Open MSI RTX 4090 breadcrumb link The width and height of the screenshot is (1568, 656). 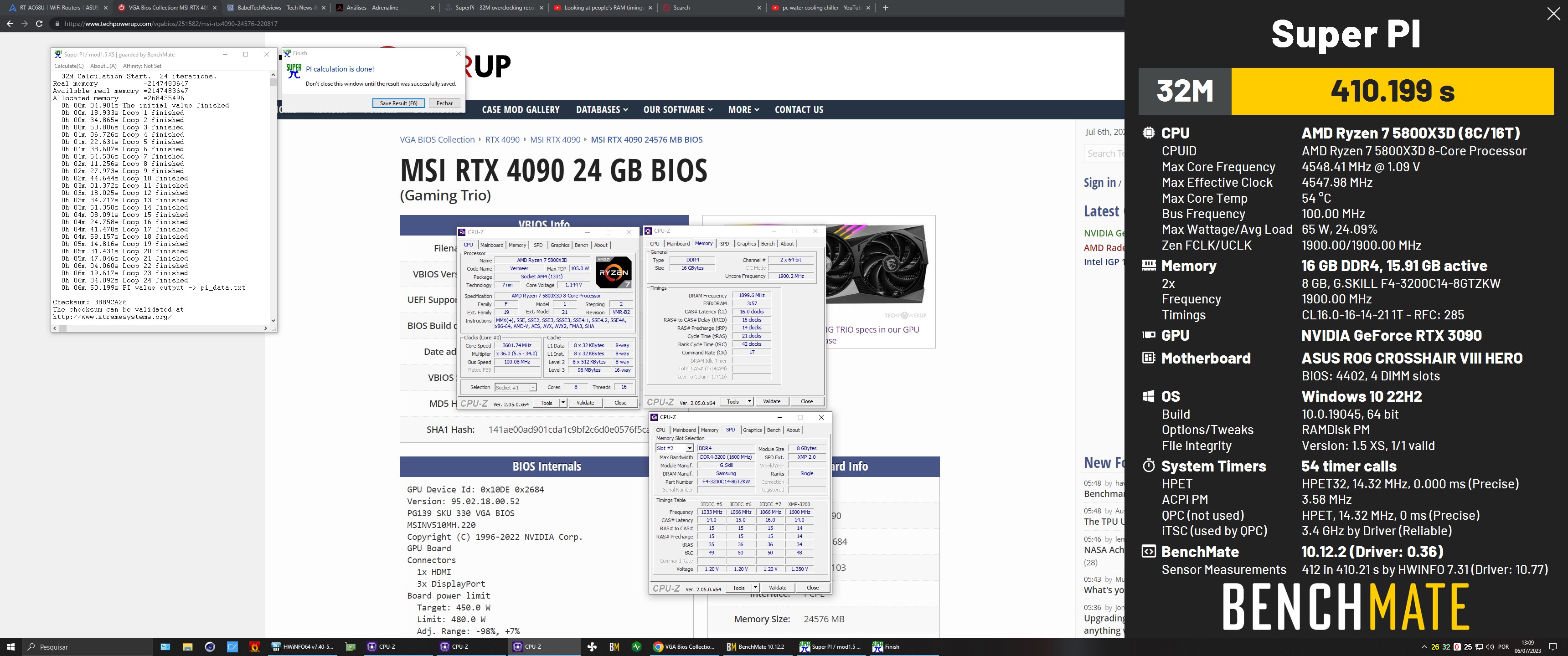tap(555, 139)
